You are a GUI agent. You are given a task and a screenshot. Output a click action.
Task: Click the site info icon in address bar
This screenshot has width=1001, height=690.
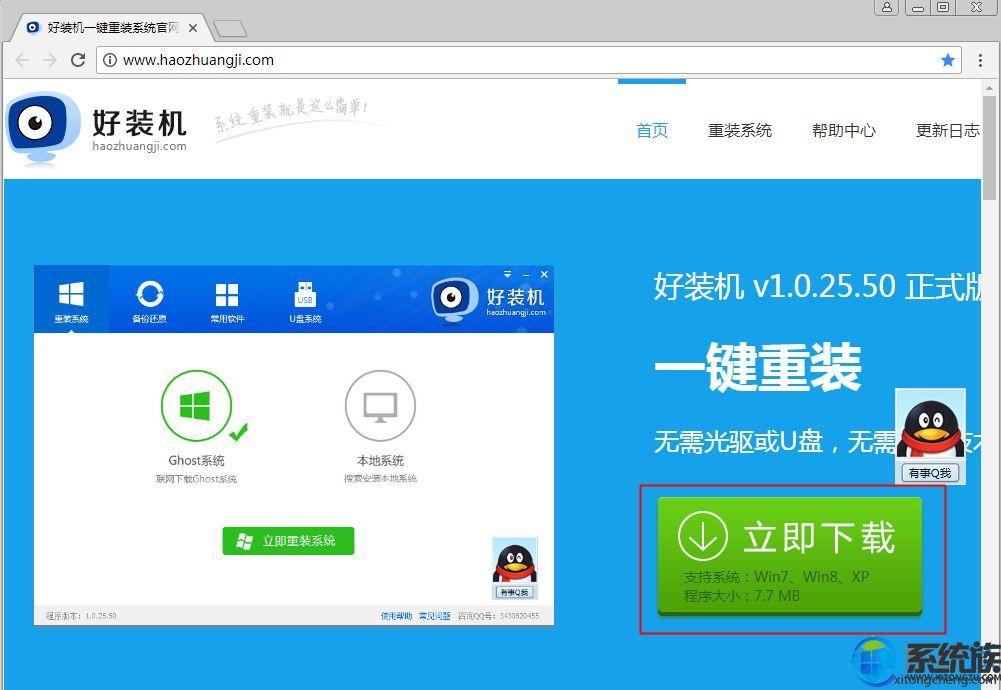click(110, 60)
